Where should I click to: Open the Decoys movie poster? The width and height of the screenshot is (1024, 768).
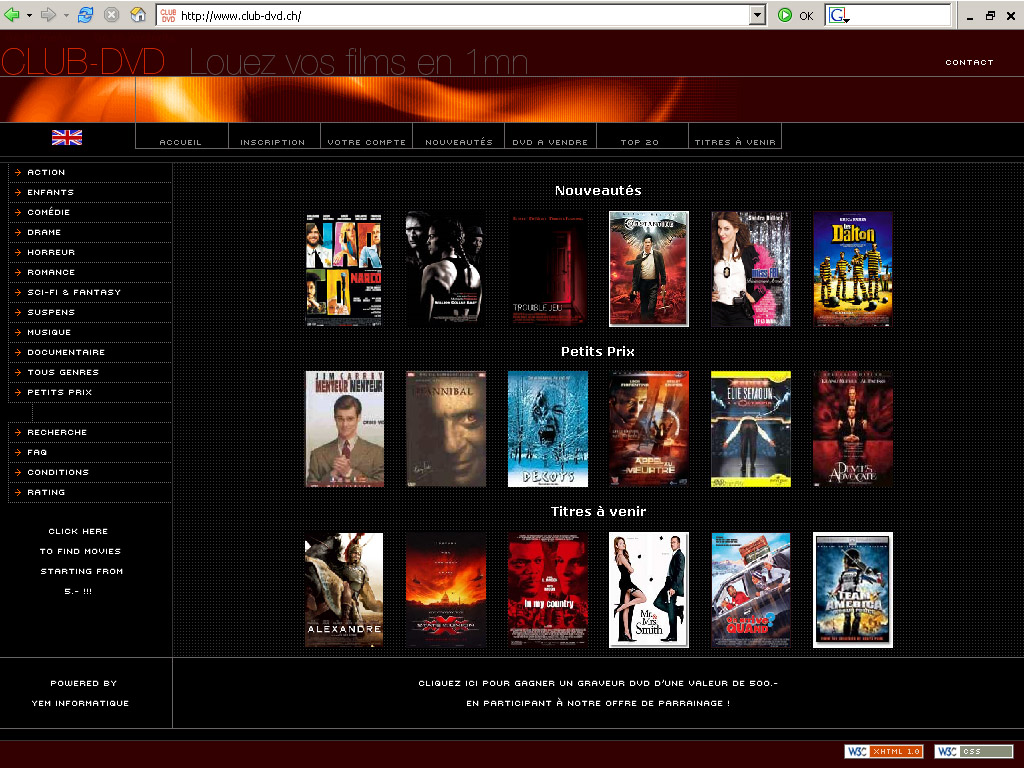547,429
